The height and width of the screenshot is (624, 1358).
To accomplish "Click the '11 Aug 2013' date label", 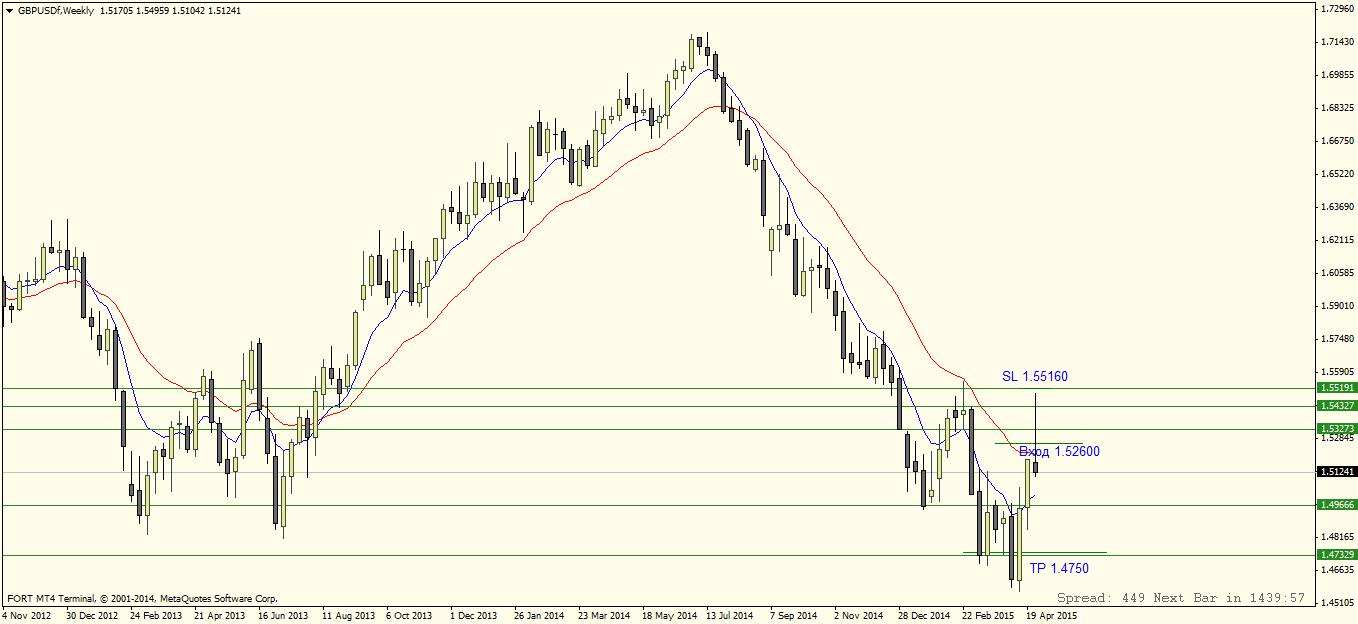I will (348, 616).
